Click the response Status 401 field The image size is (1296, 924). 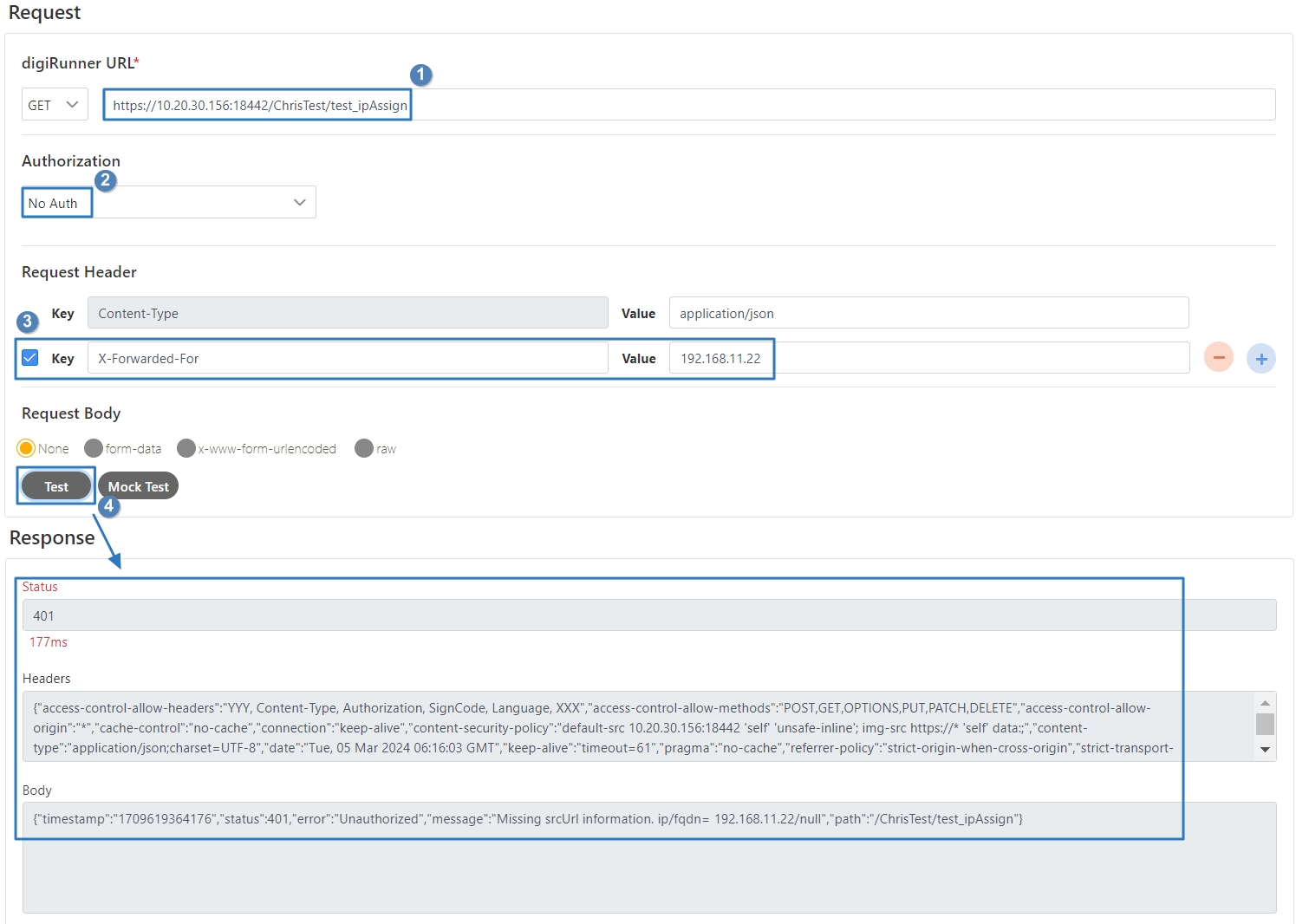point(648,615)
